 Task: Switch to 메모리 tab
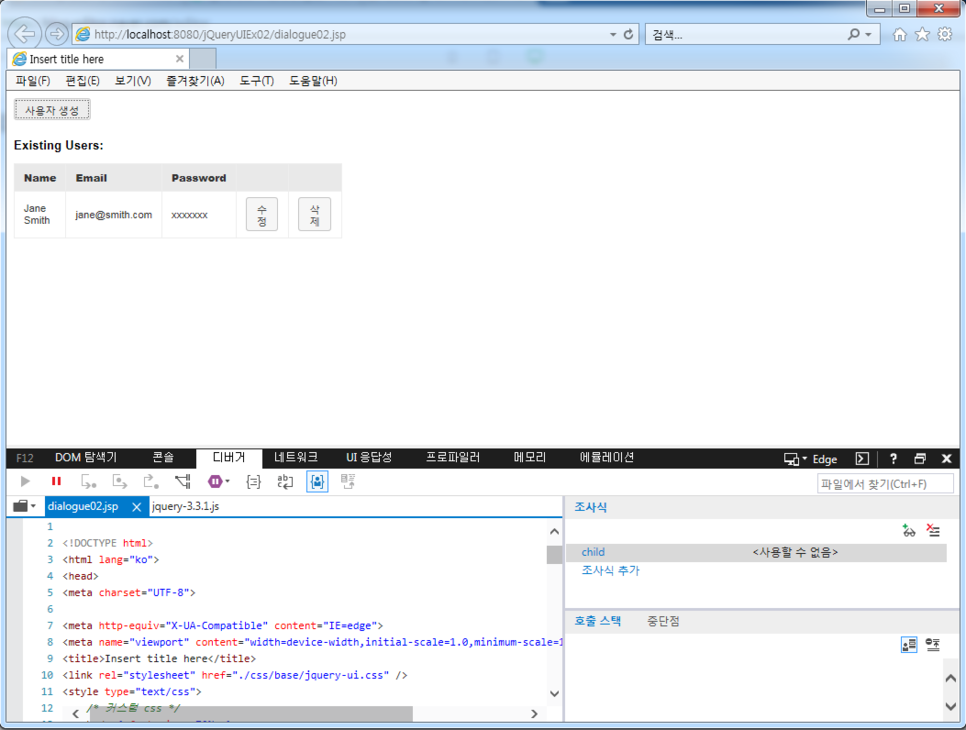pyautogui.click(x=530, y=458)
